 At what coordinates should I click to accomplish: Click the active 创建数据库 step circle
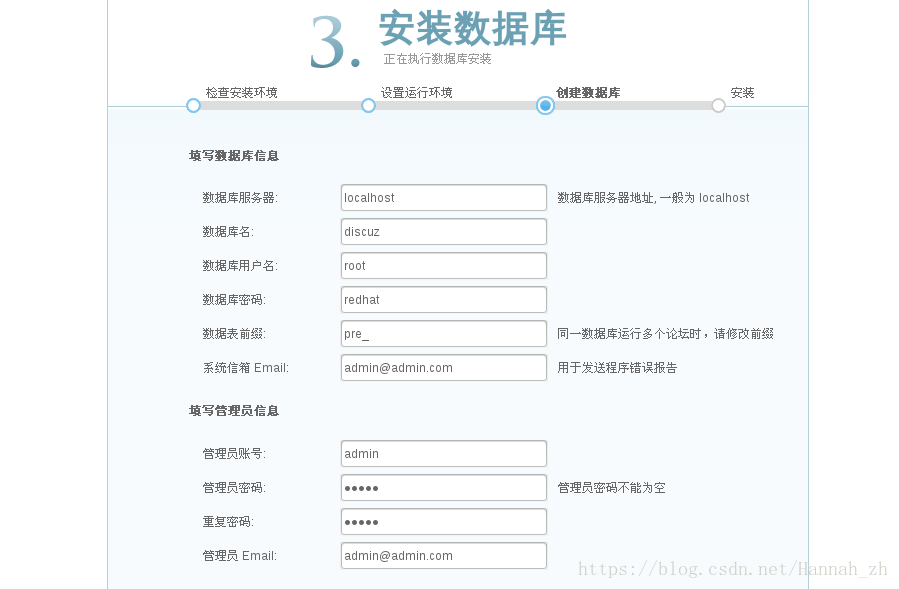(x=545, y=106)
